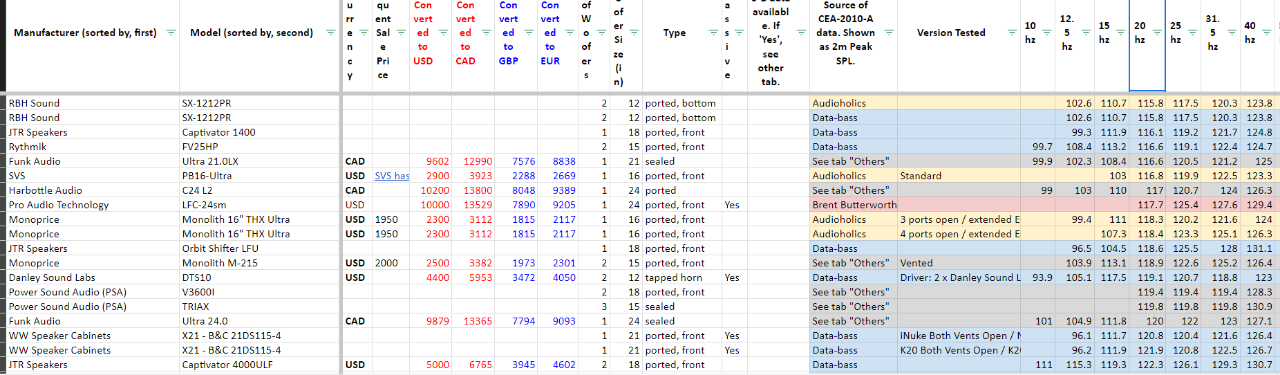1280x375 pixels.
Task: Select the 'Version Tested' header cell
Action: point(958,46)
